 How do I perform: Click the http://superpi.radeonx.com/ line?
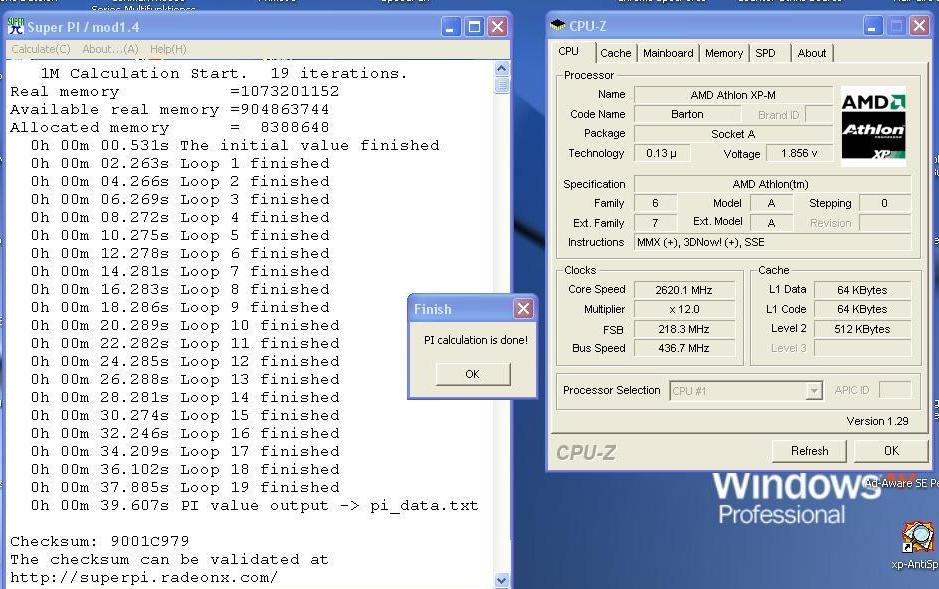tap(144, 578)
